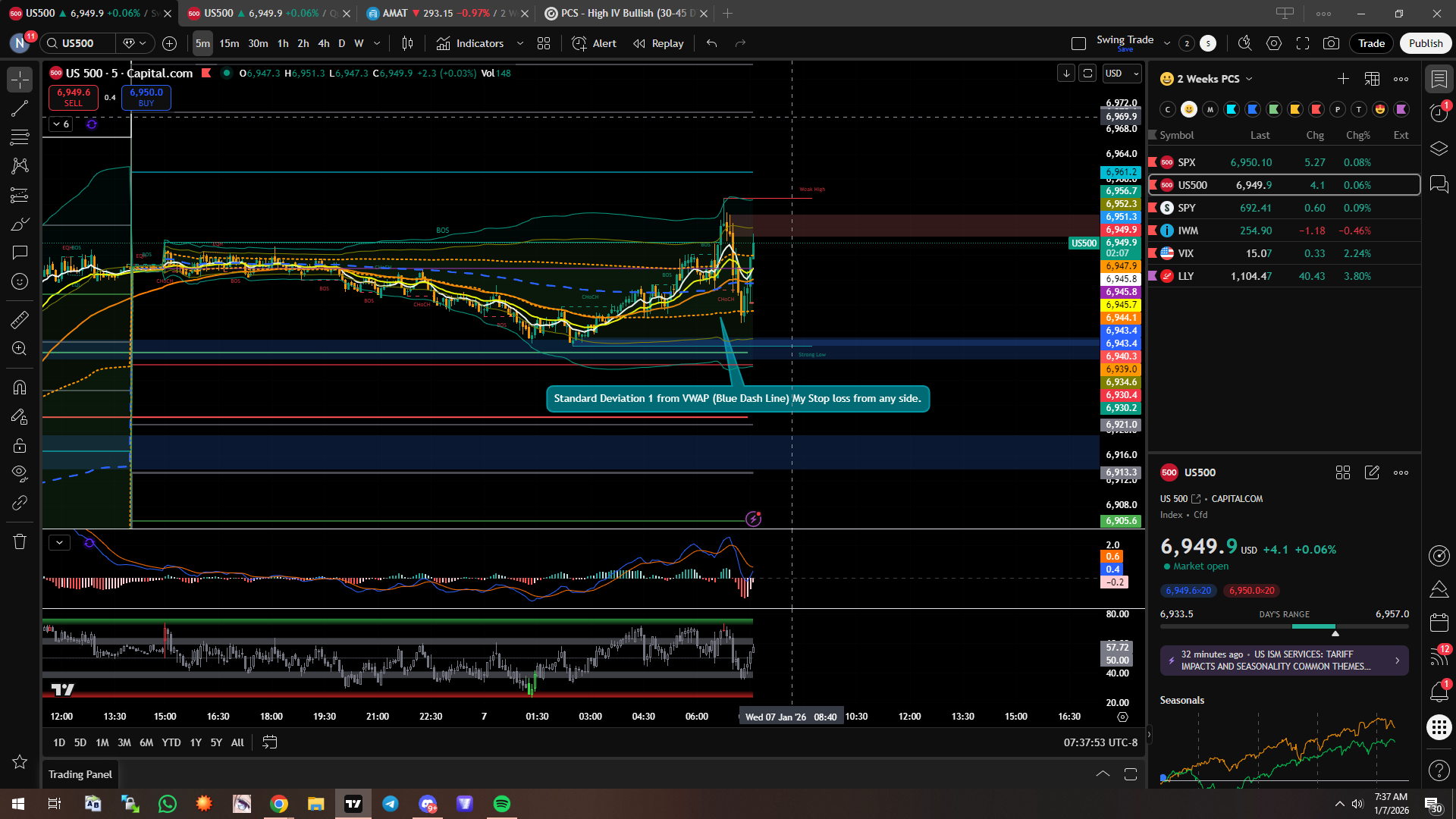Viewport: 1456px width, 819px height.
Task: Toggle the lock all drawings tool
Action: pyautogui.click(x=20, y=445)
